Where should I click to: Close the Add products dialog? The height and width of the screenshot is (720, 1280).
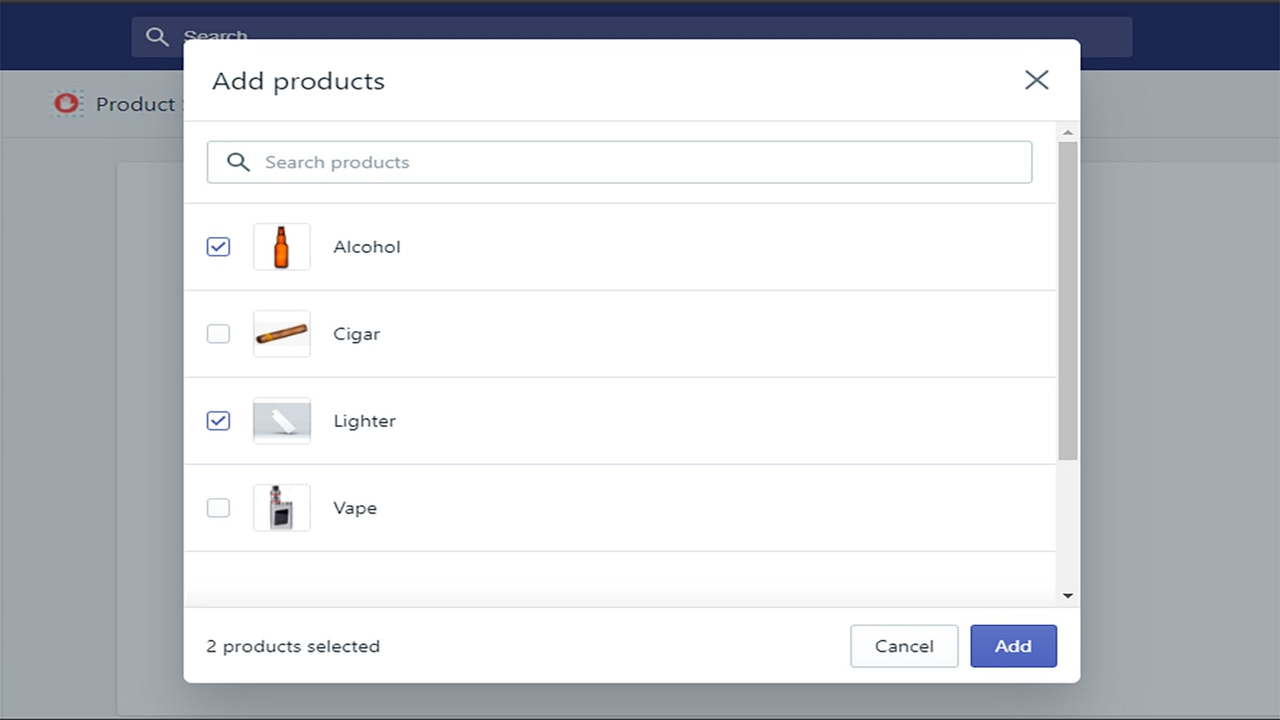(1036, 80)
